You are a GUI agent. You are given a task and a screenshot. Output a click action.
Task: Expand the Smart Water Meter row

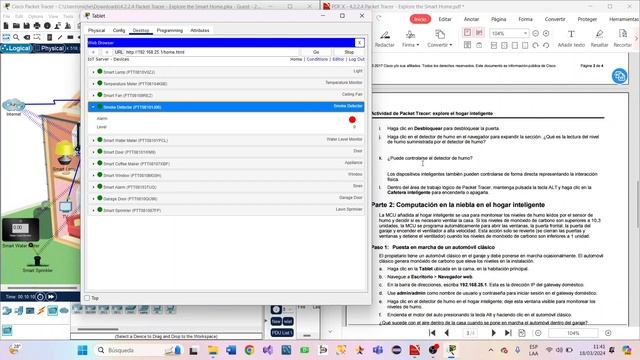point(226,140)
